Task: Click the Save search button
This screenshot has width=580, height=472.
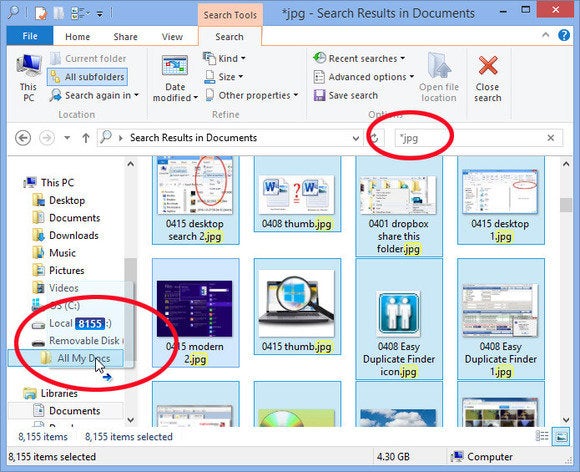Action: point(345,95)
